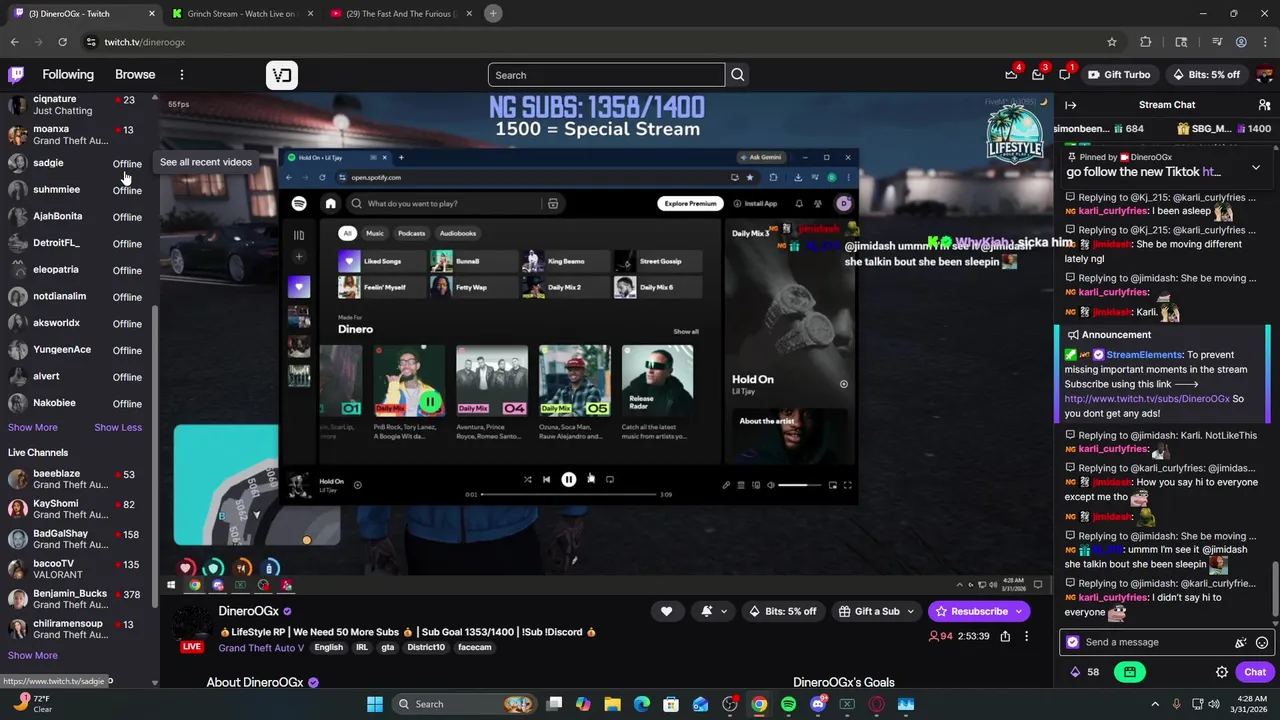
Task: Show hidden system tray icons
Action: (1154, 704)
